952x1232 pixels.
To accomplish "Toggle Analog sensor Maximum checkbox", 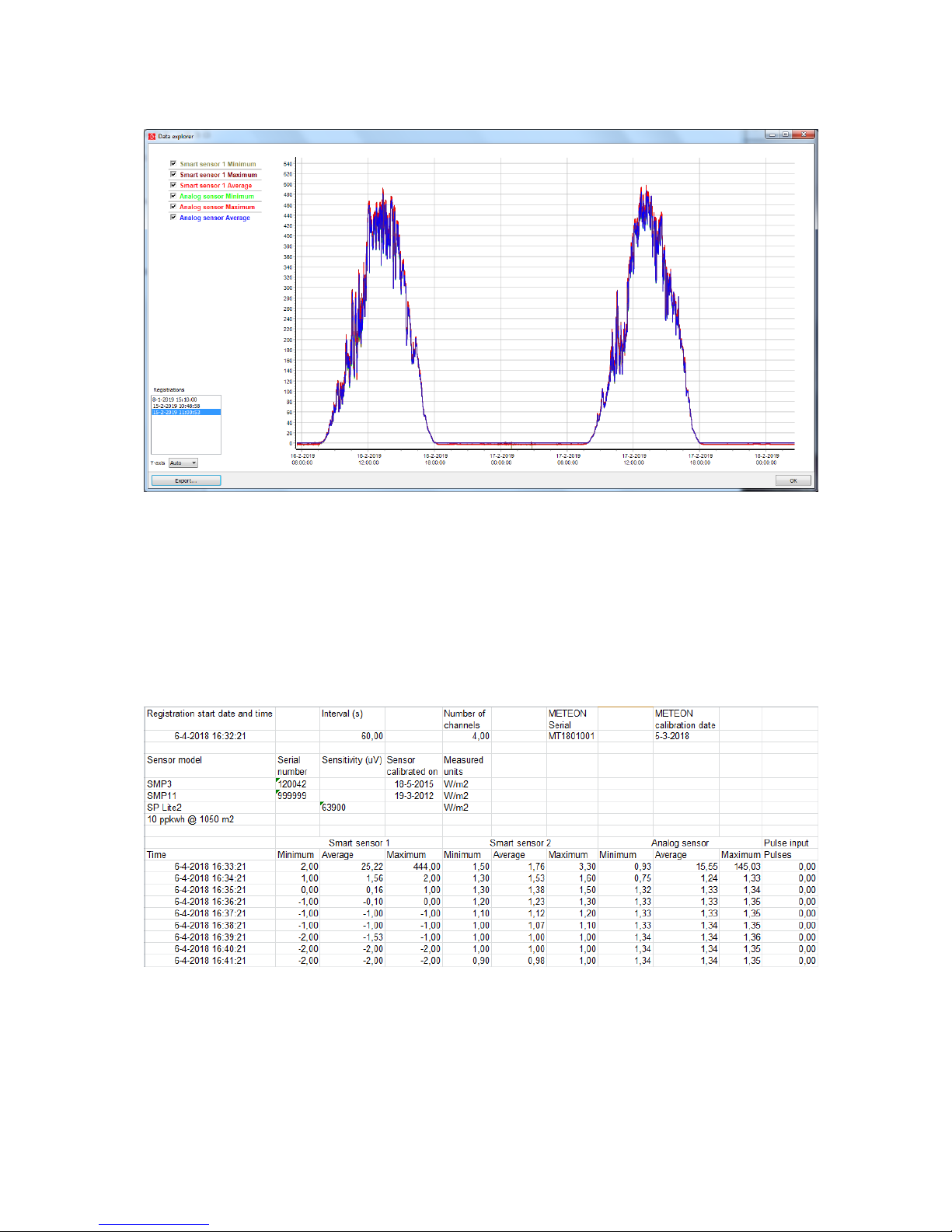I will click(x=173, y=207).
